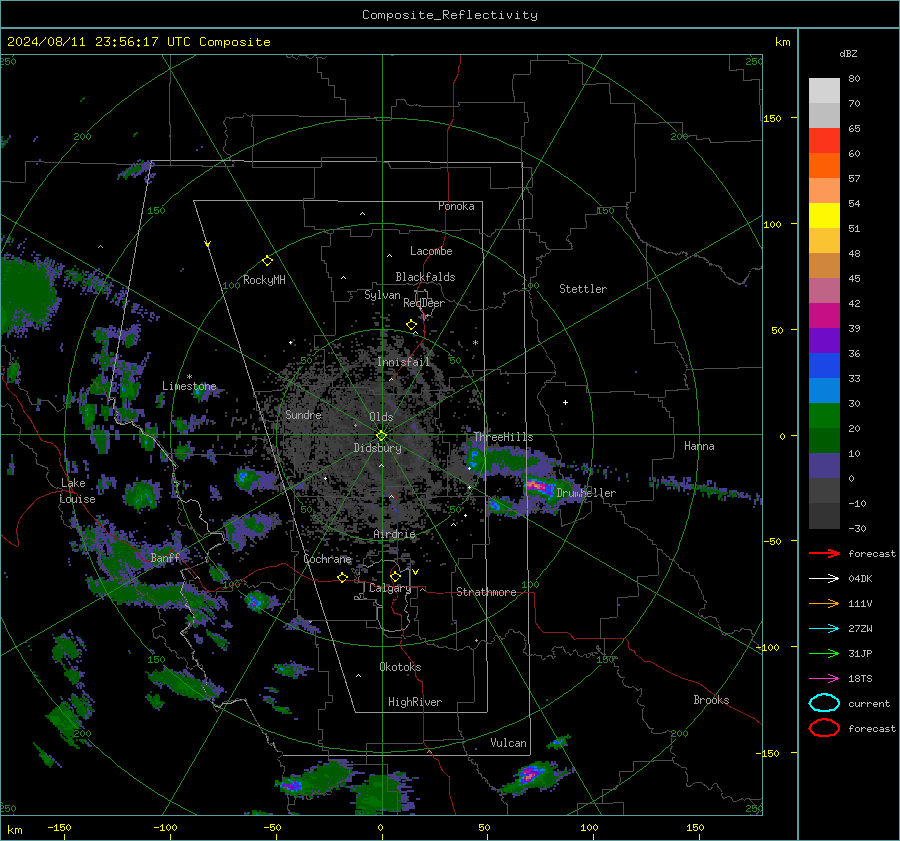
Task: Click the orange 111V arrow legend icon
Action: pyautogui.click(x=824, y=603)
